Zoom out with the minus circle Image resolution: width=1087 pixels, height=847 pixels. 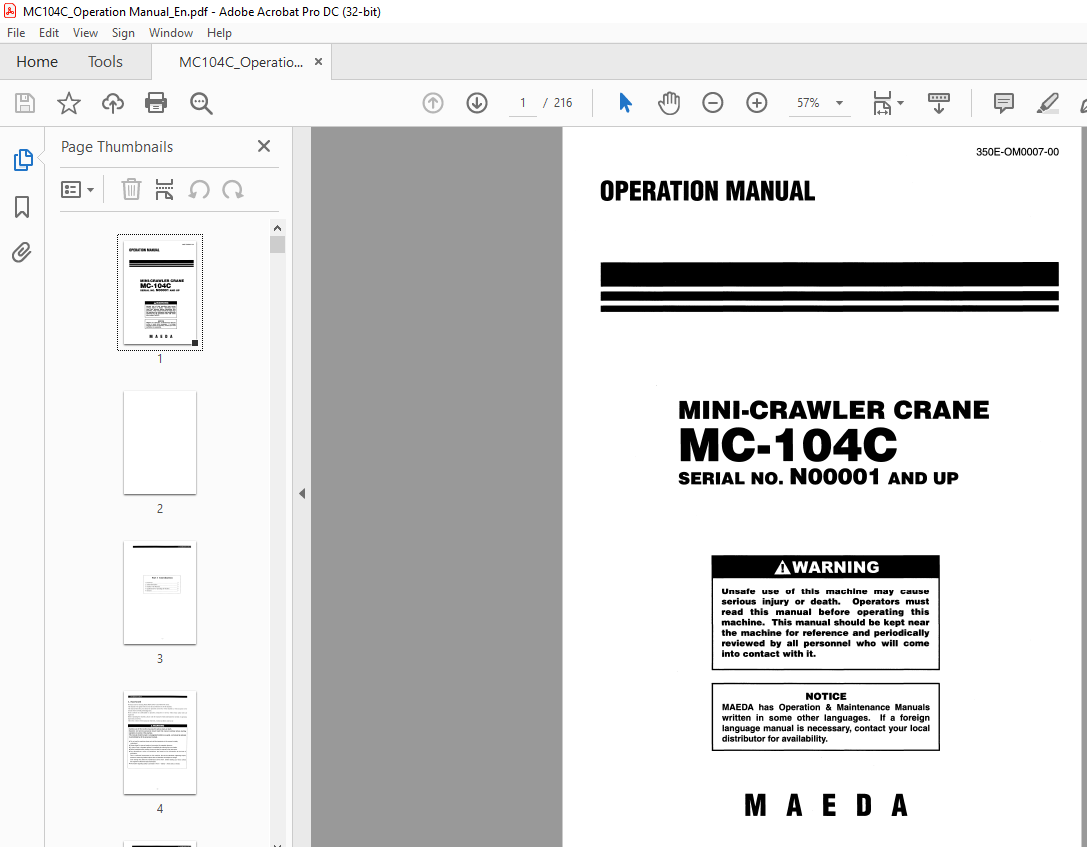713,103
